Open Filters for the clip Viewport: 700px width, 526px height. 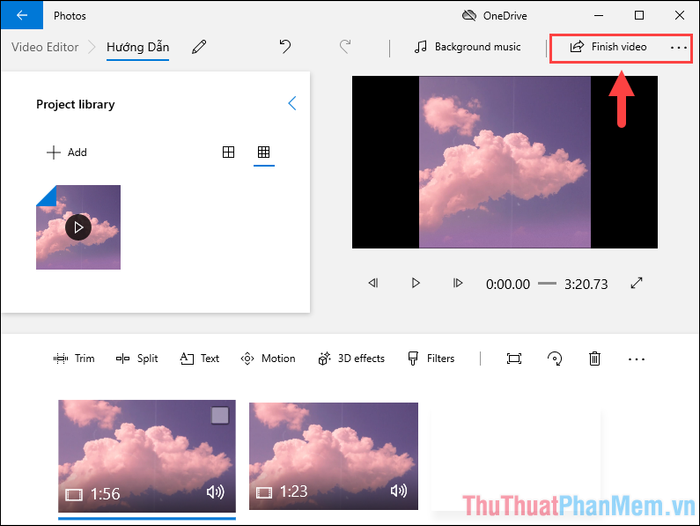coord(431,359)
